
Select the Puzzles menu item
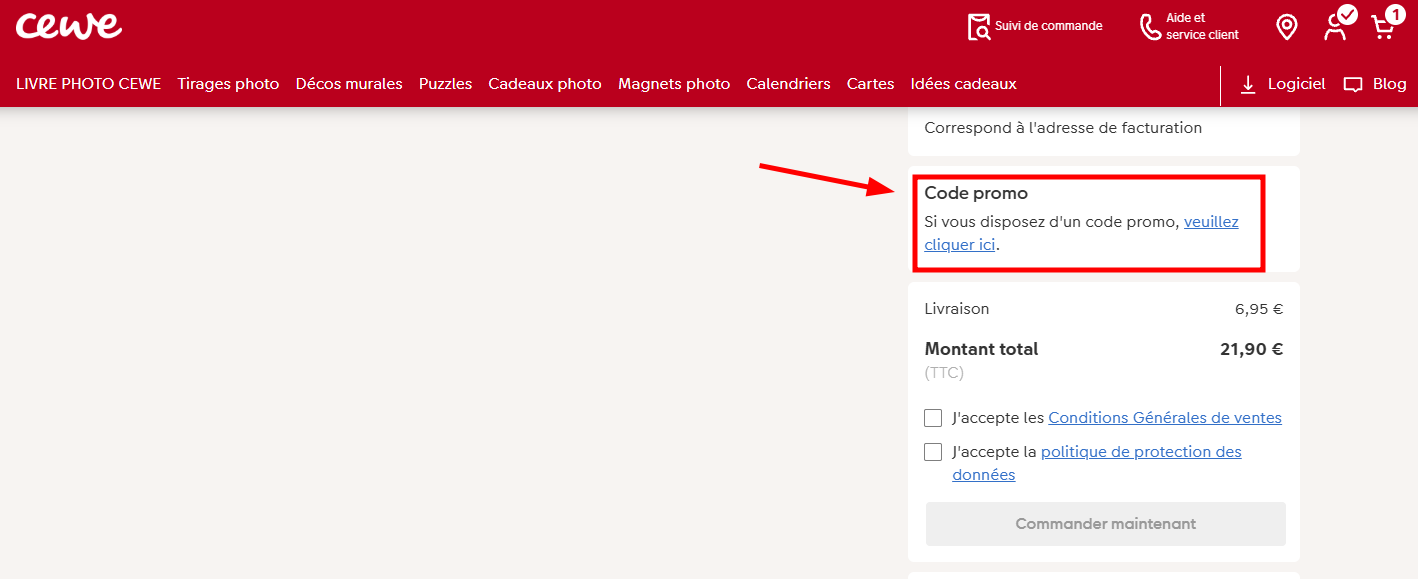(445, 84)
